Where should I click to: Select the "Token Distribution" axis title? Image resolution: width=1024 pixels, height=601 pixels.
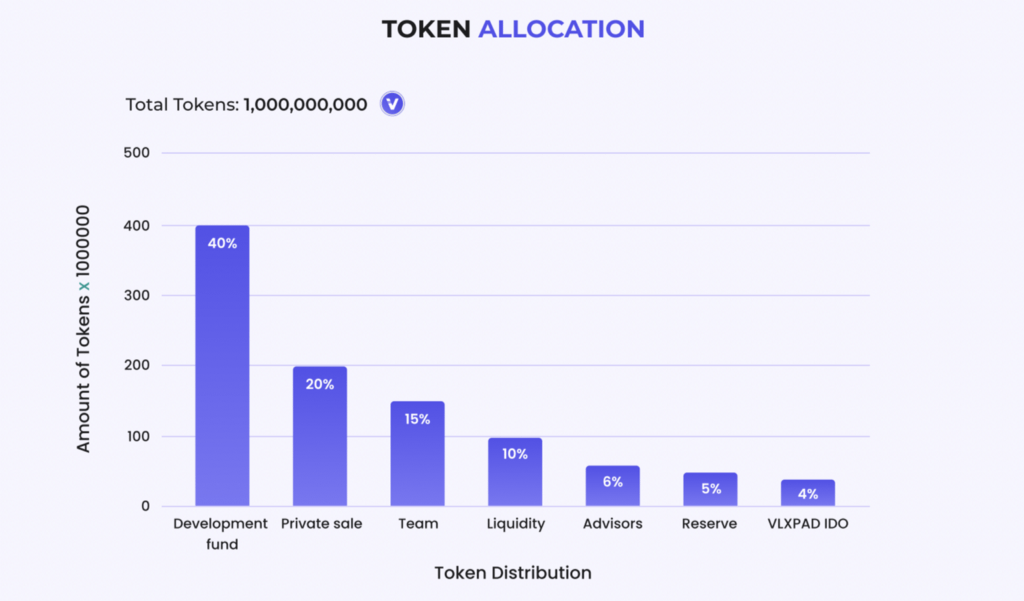point(512,573)
